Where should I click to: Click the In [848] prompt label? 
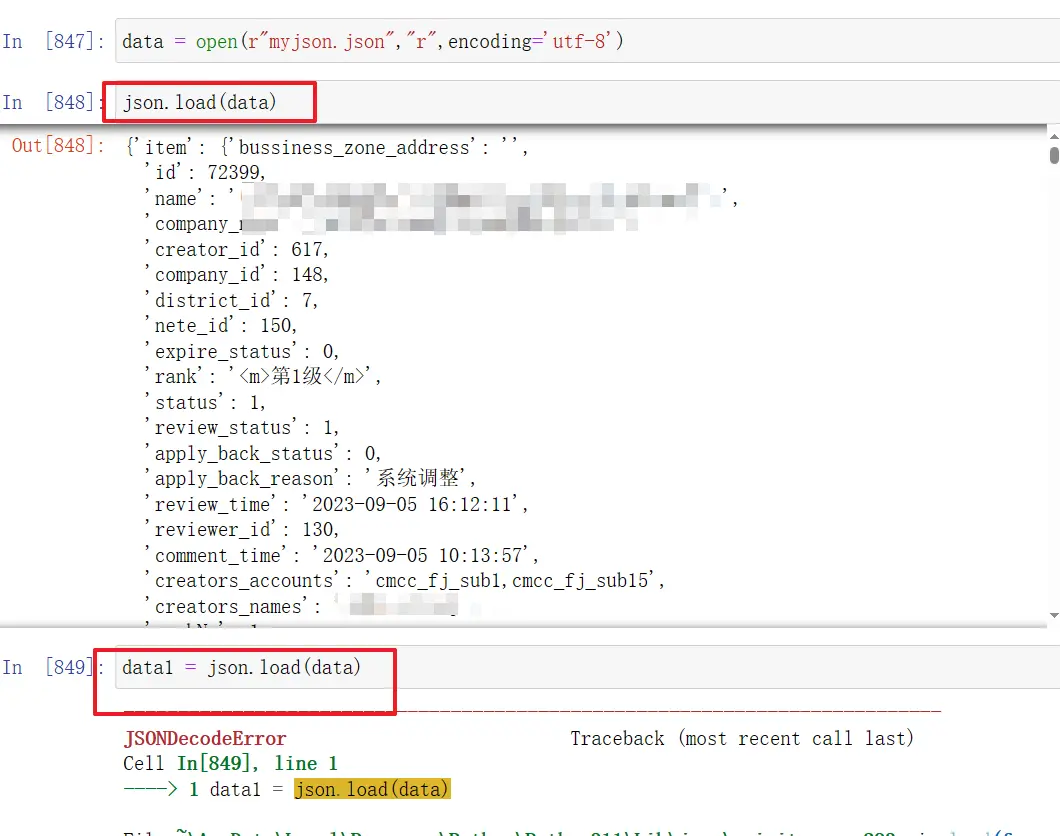[53, 102]
